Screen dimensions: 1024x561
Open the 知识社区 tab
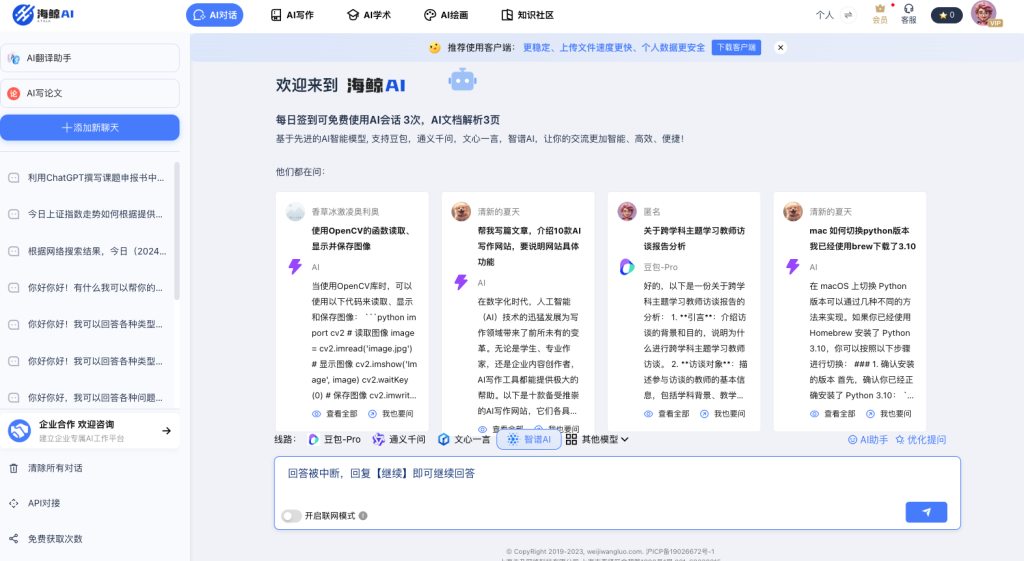click(x=527, y=15)
